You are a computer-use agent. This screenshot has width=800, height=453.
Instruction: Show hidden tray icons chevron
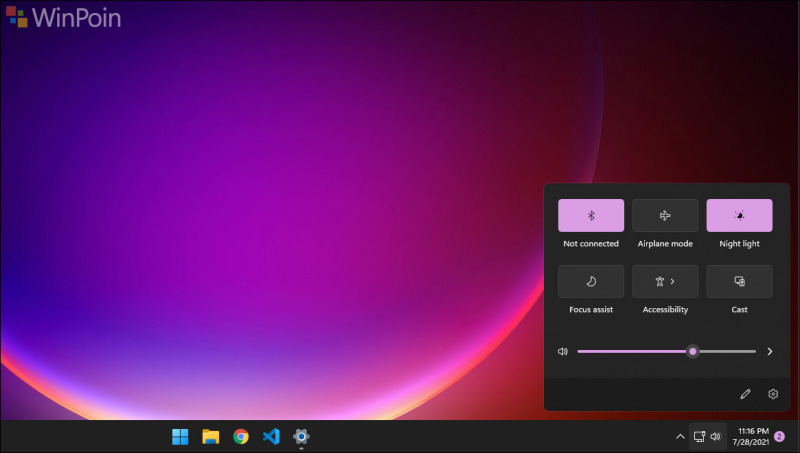click(680, 437)
